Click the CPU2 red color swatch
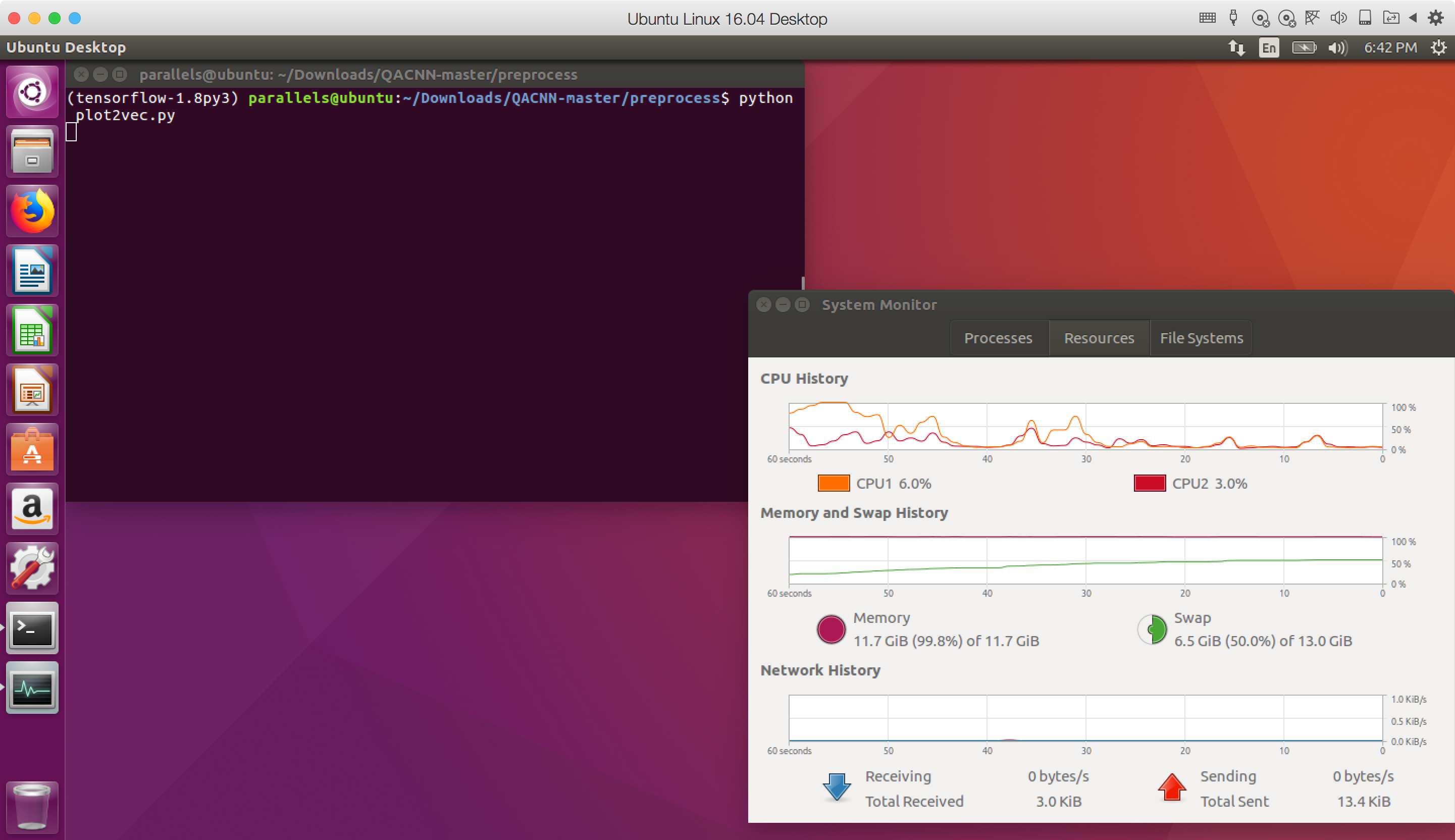Image resolution: width=1455 pixels, height=840 pixels. [1149, 484]
